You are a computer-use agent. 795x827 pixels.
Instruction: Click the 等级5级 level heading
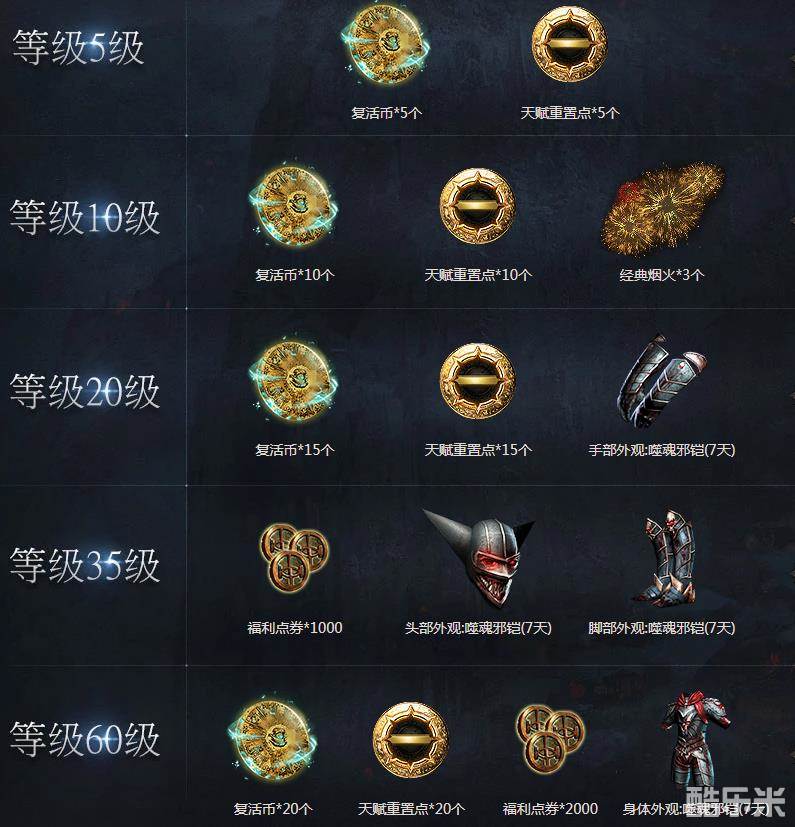78,47
